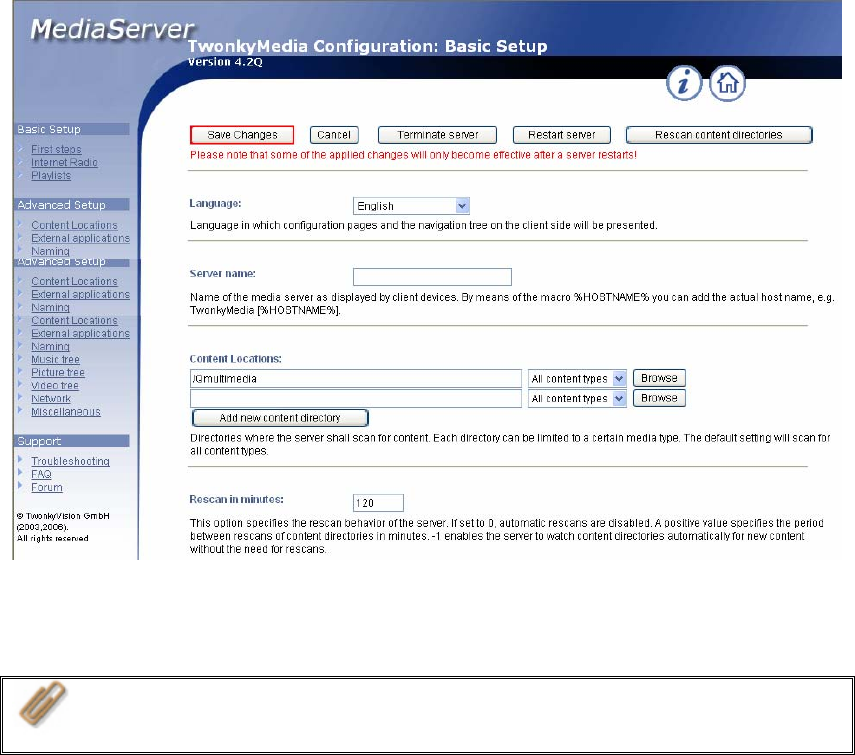855x755 pixels.
Task: Visit the Forum link
Action: click(x=46, y=488)
